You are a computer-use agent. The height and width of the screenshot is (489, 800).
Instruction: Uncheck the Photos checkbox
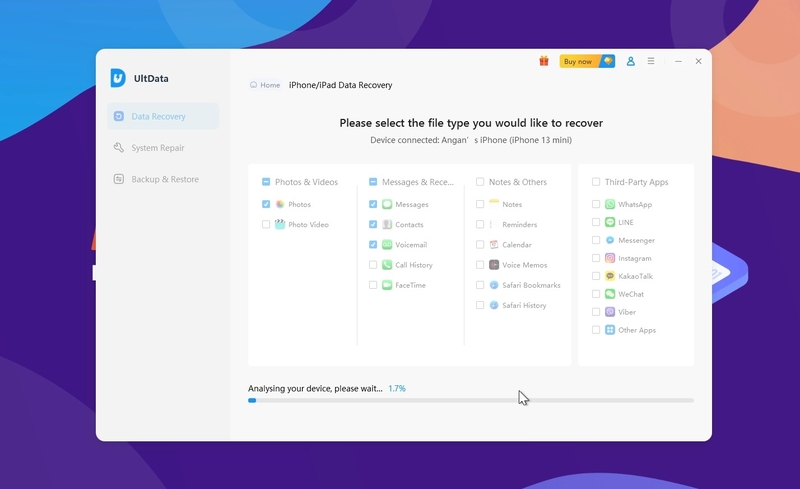266,204
